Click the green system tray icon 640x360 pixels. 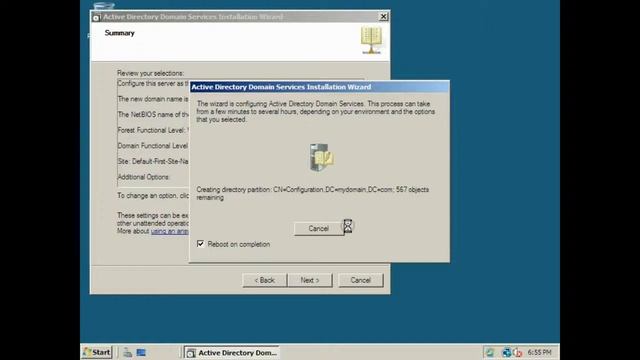point(490,352)
